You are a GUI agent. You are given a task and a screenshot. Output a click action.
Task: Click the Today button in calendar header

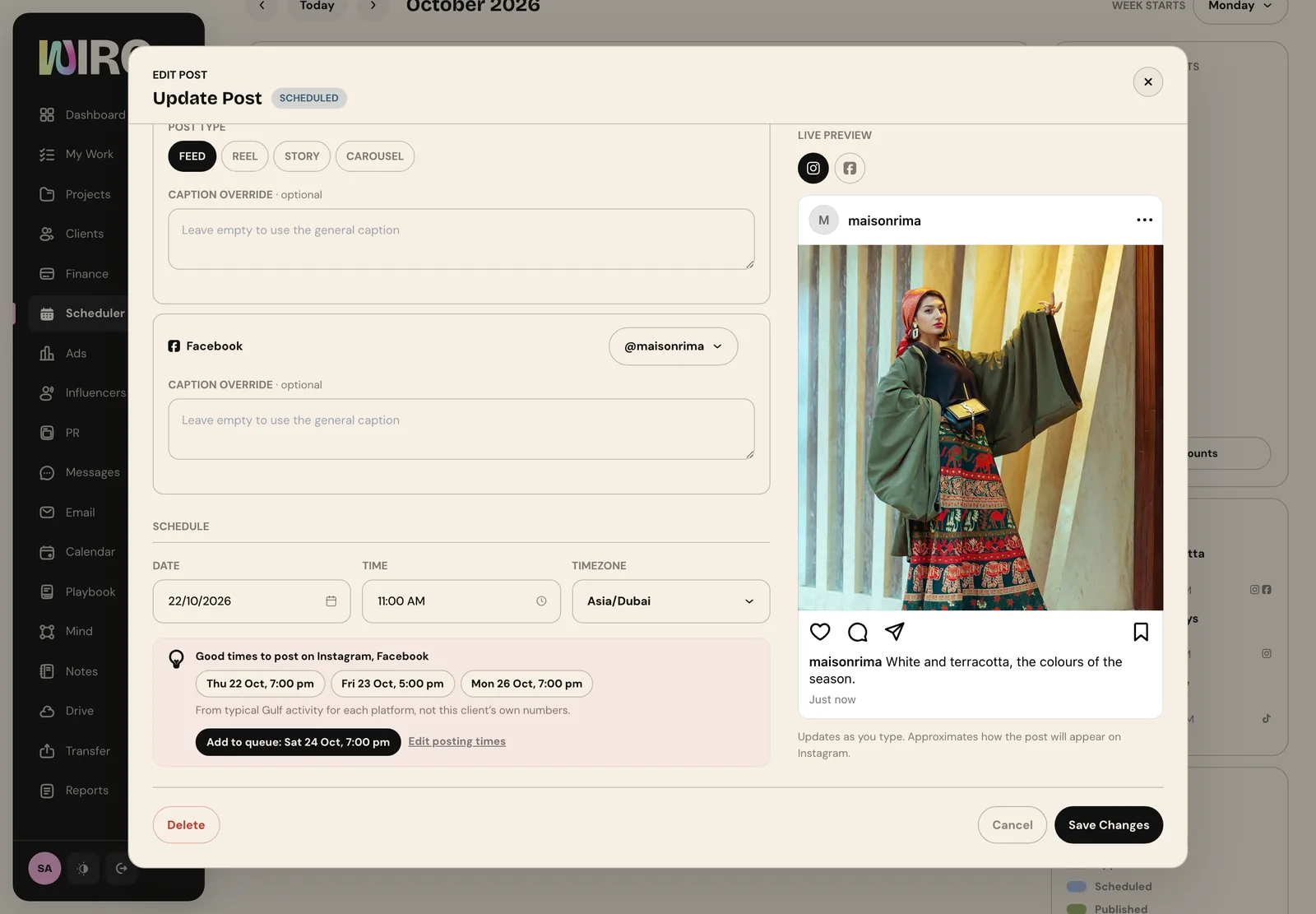[317, 7]
